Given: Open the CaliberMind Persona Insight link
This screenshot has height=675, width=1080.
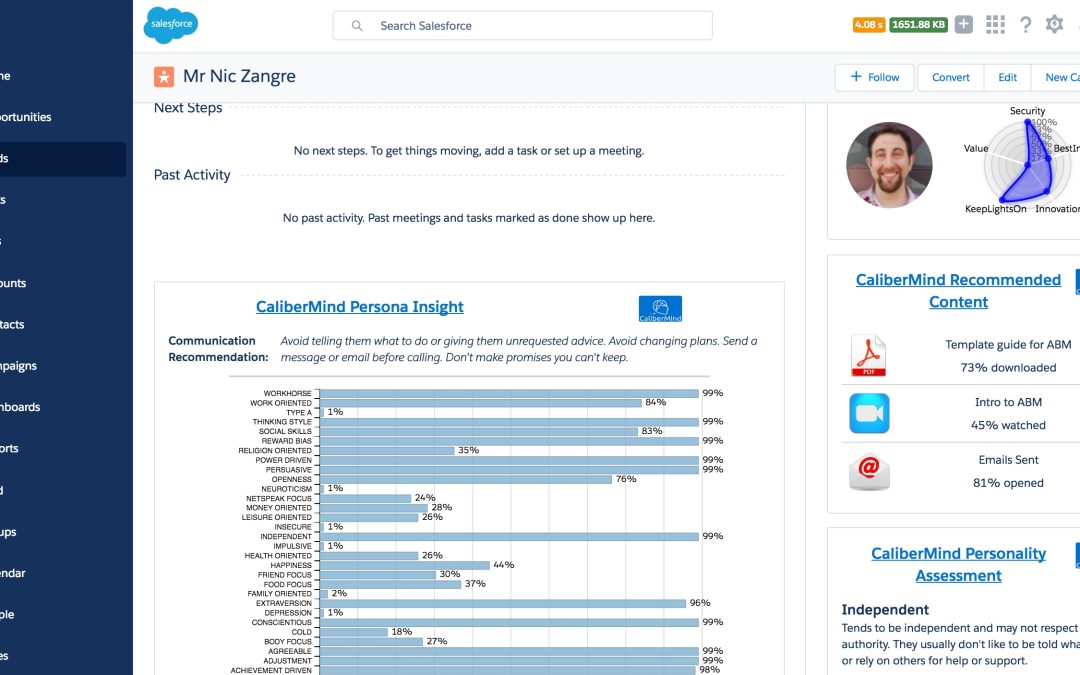Looking at the screenshot, I should tap(360, 307).
